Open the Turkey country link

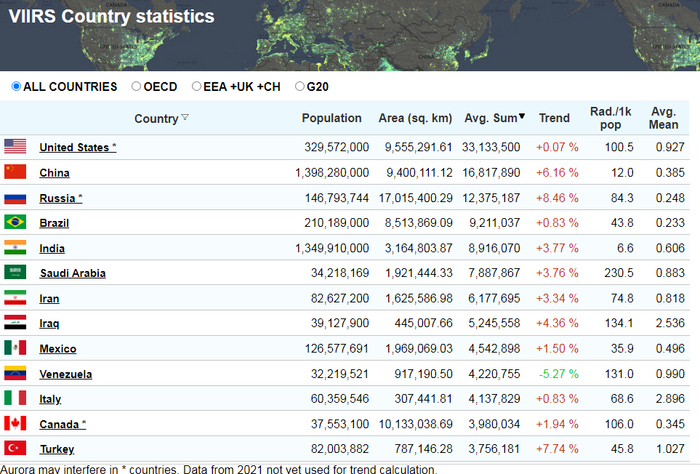coord(57,449)
